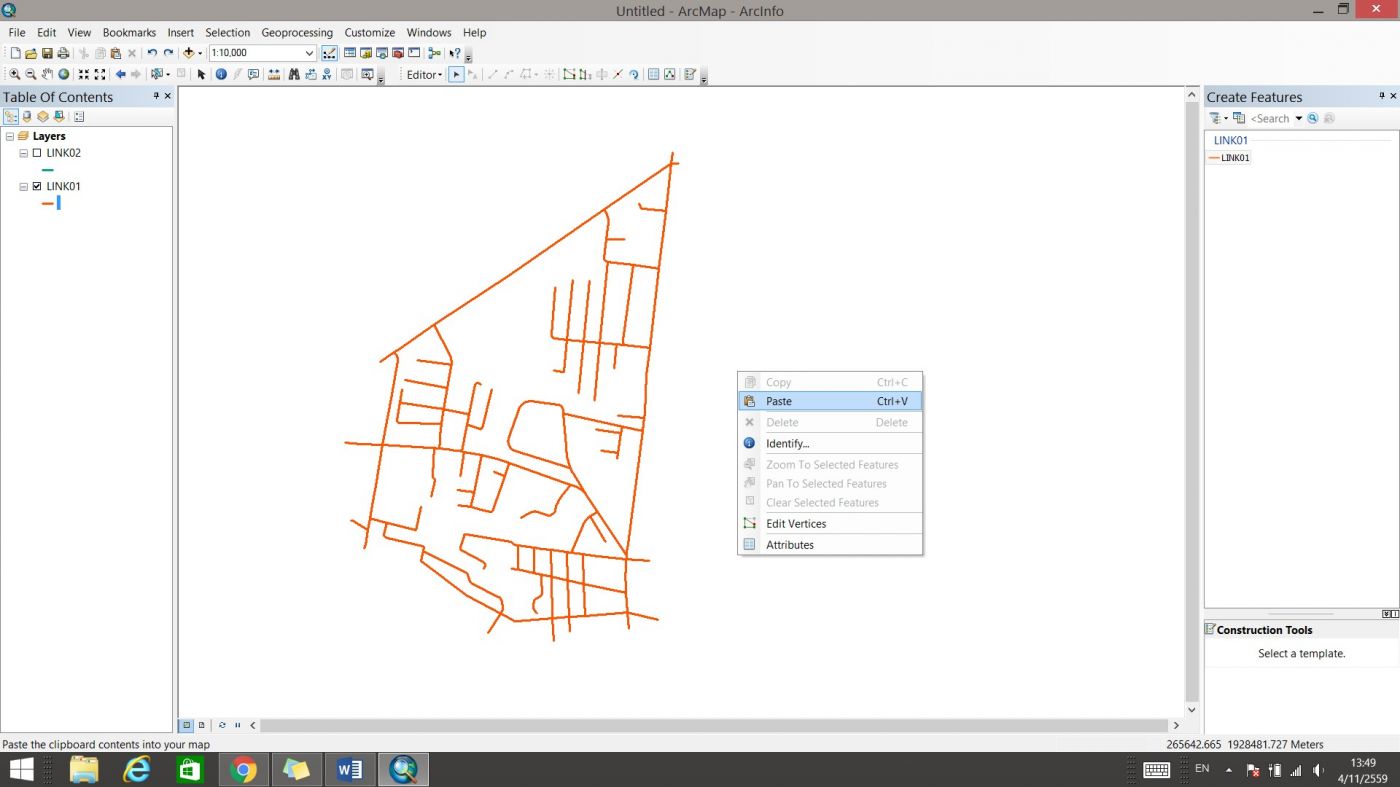This screenshot has width=1400, height=787.
Task: Choose the Identify tool in toolbar
Action: point(221,75)
